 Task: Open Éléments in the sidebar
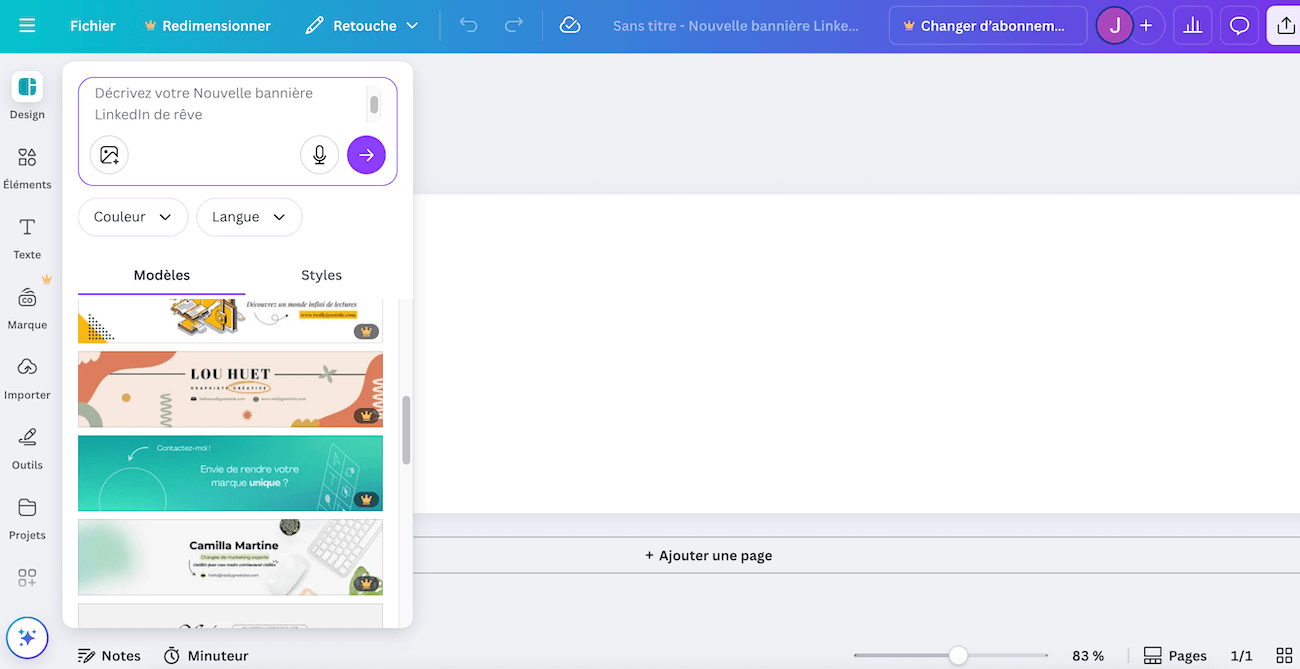[x=27, y=168]
